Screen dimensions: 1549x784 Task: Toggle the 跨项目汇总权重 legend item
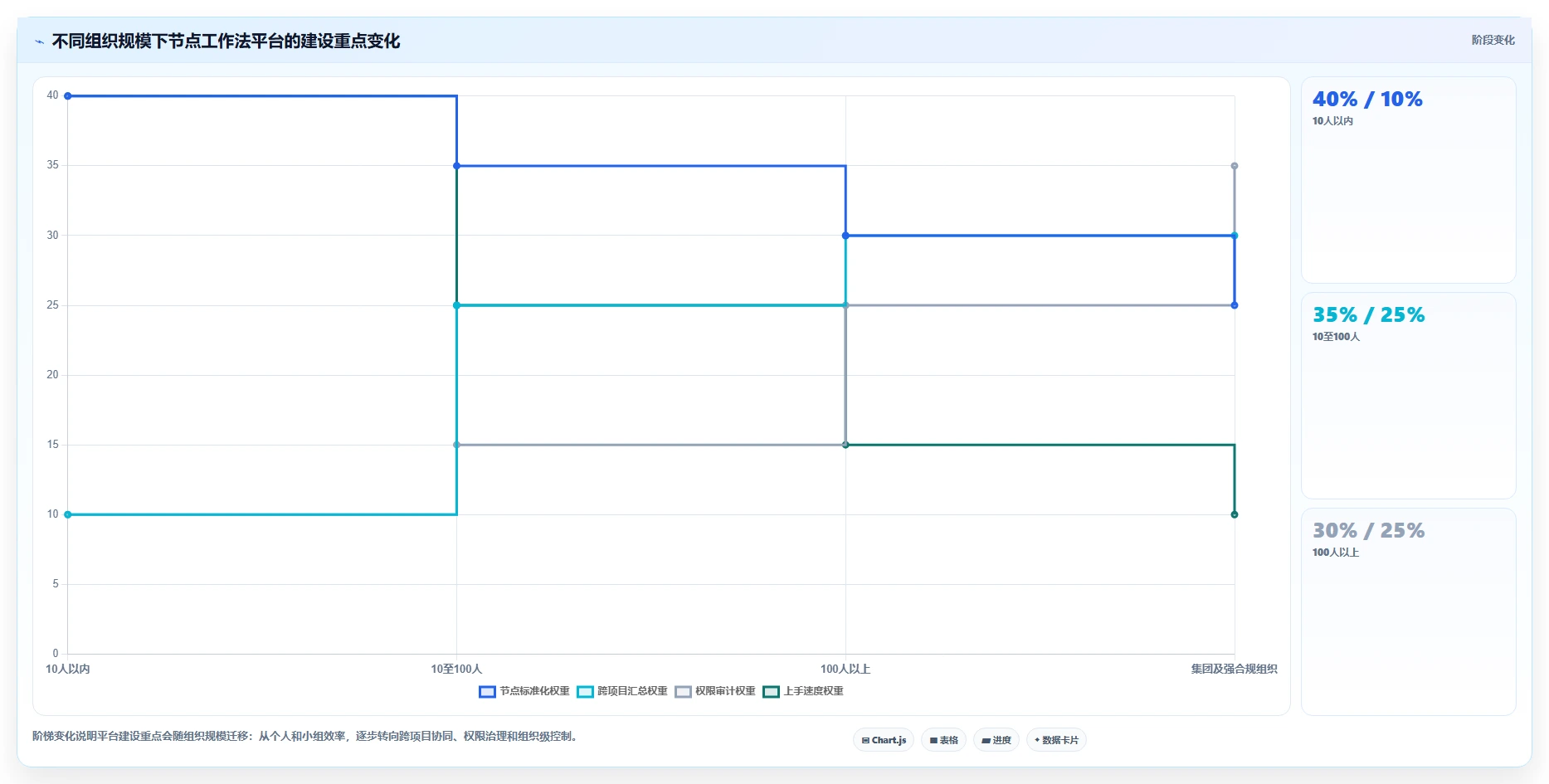pos(622,691)
